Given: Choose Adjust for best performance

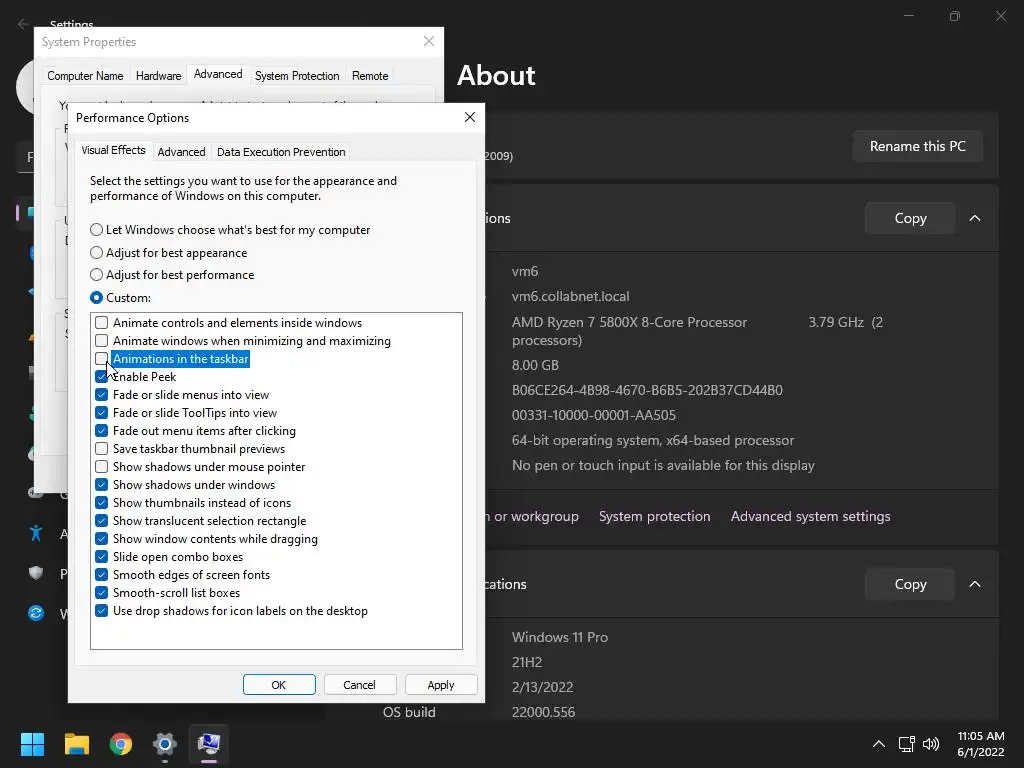Looking at the screenshot, I should click(97, 275).
